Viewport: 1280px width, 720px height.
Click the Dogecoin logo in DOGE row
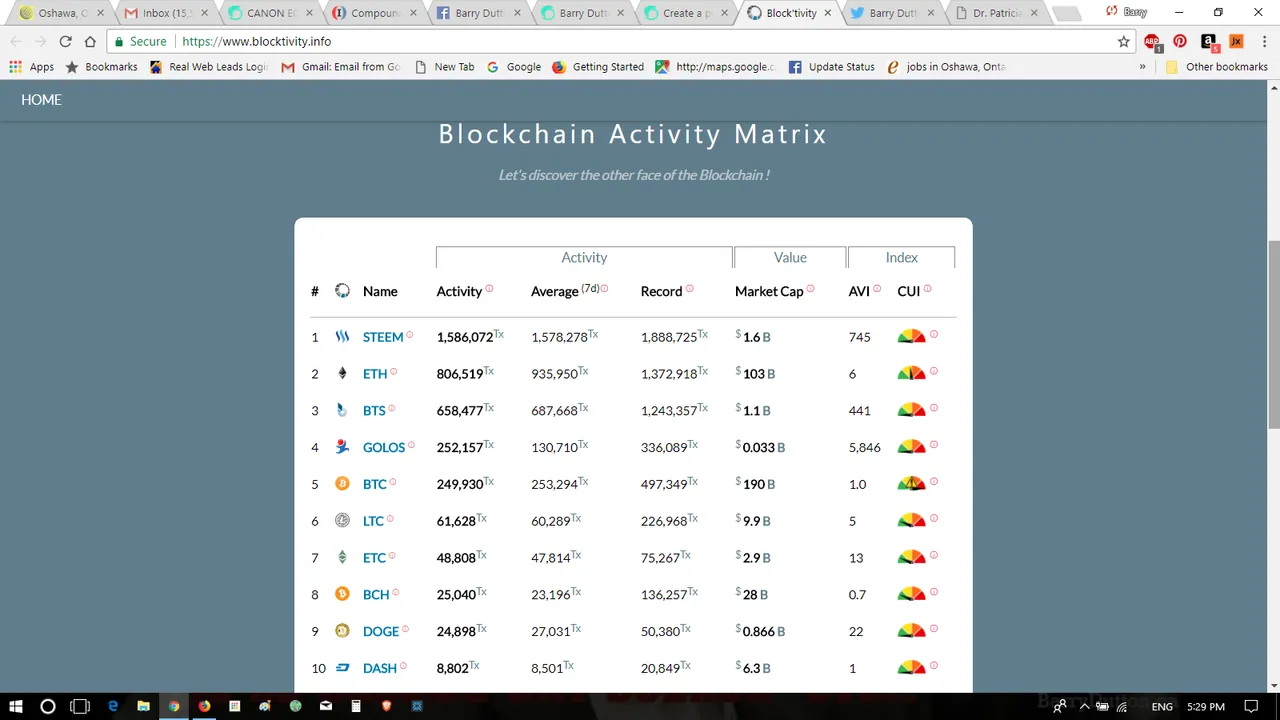point(342,631)
